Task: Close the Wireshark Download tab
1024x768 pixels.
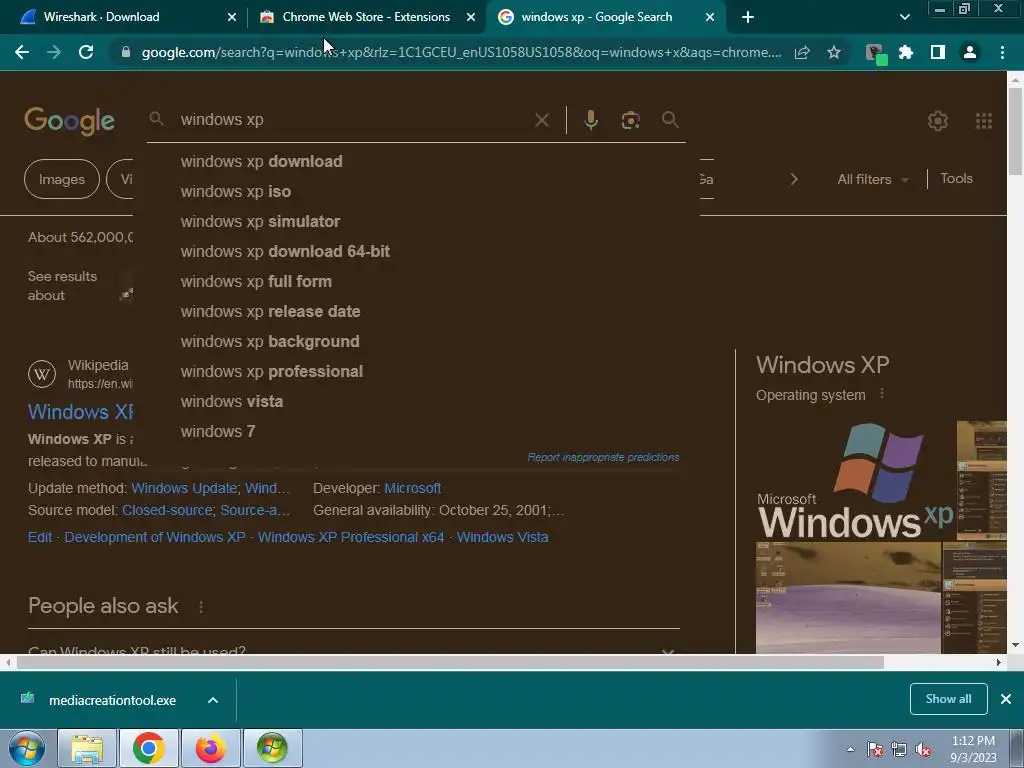Action: coord(232,17)
